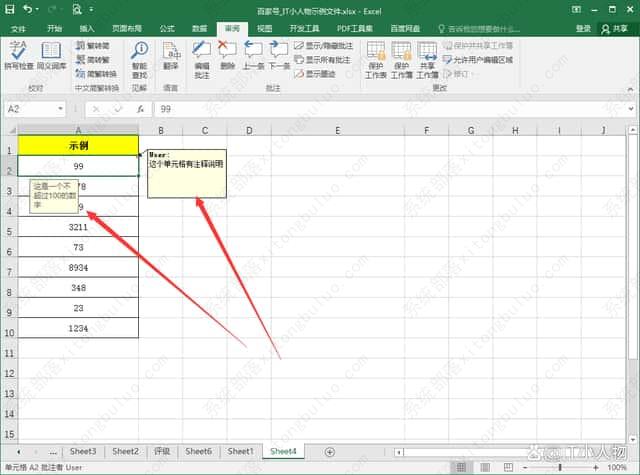Viewport: 640px width, 475px height.
Task: Toggle Show/Hide Comment (显示/隐藏批注)
Action: pos(323,46)
